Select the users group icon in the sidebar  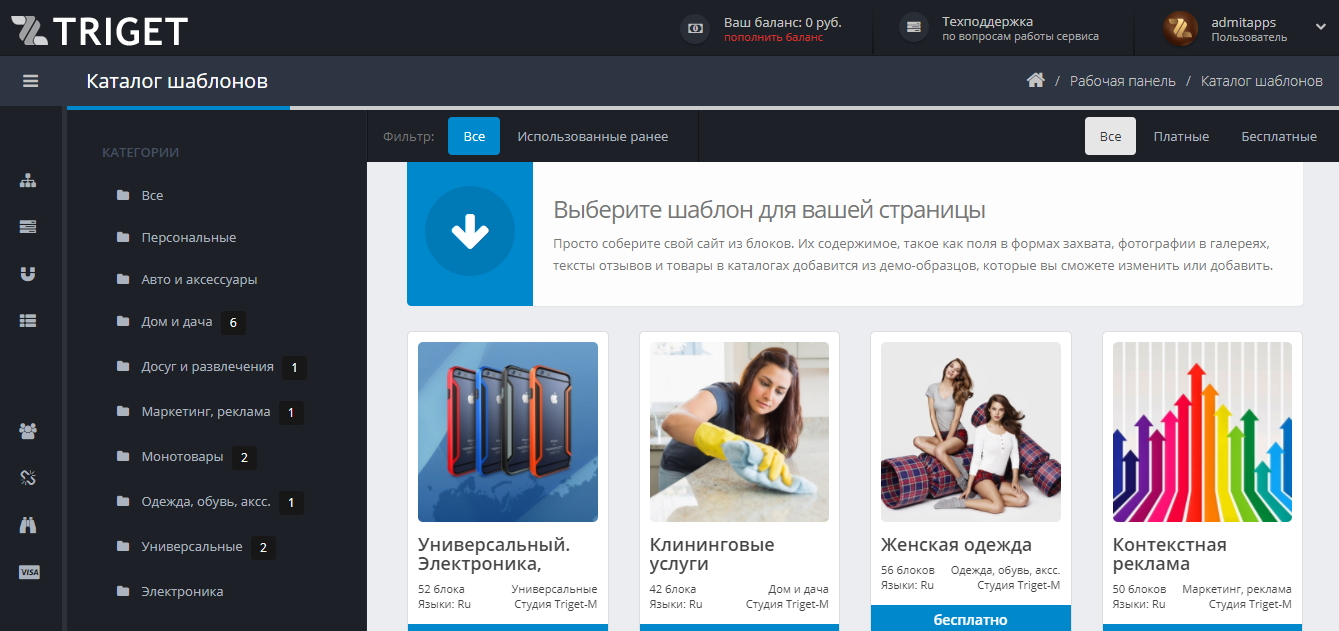[28, 430]
